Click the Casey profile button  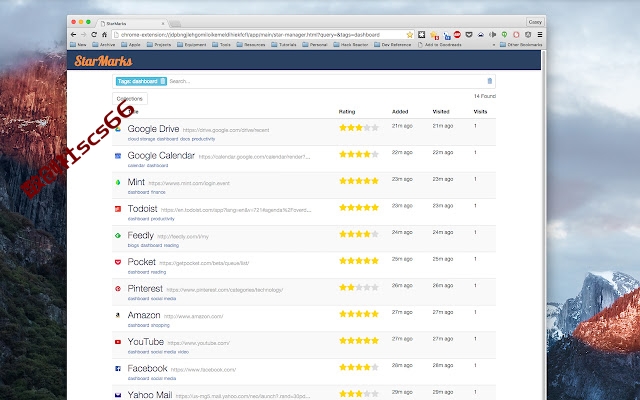click(x=535, y=22)
